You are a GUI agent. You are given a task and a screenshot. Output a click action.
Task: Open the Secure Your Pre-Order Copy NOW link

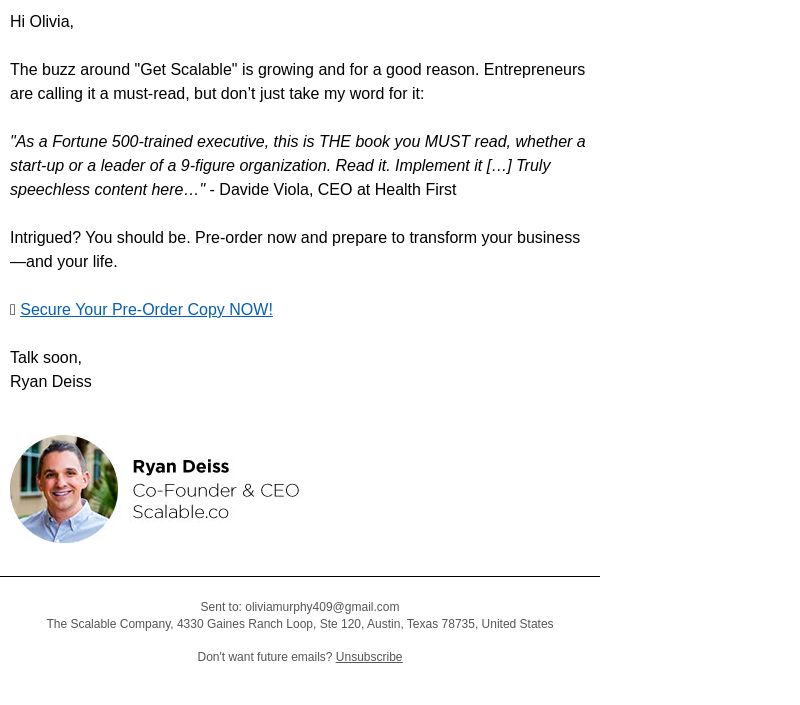point(146,310)
